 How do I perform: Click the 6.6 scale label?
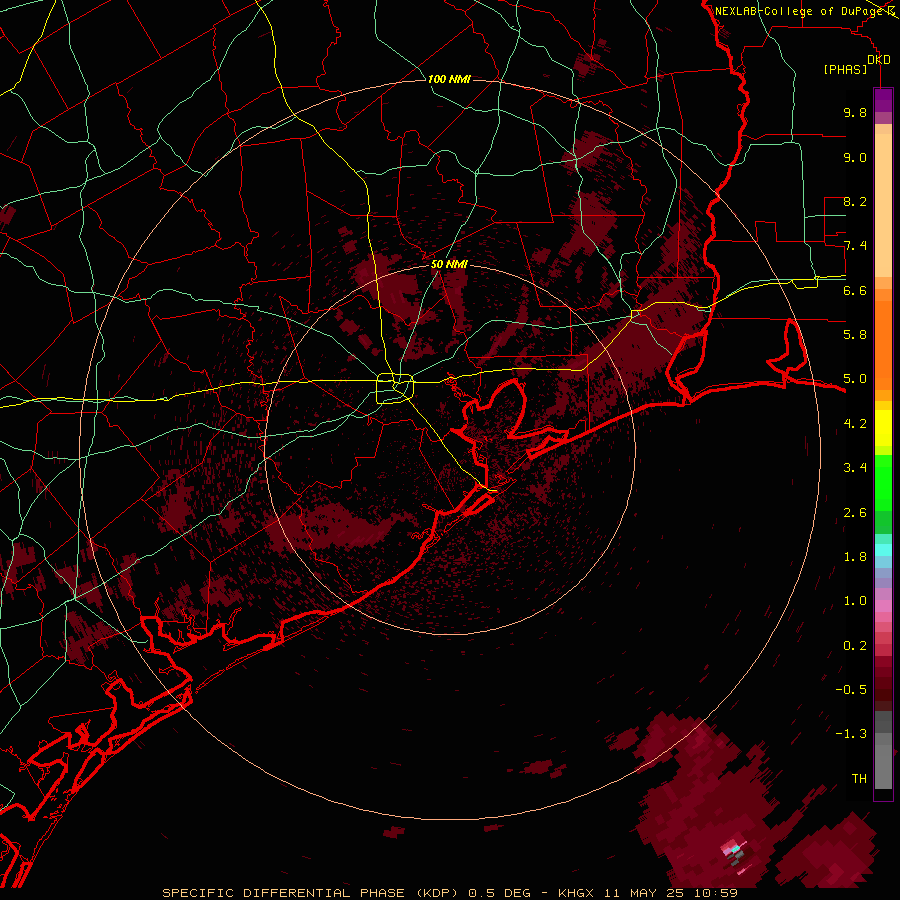[855, 290]
